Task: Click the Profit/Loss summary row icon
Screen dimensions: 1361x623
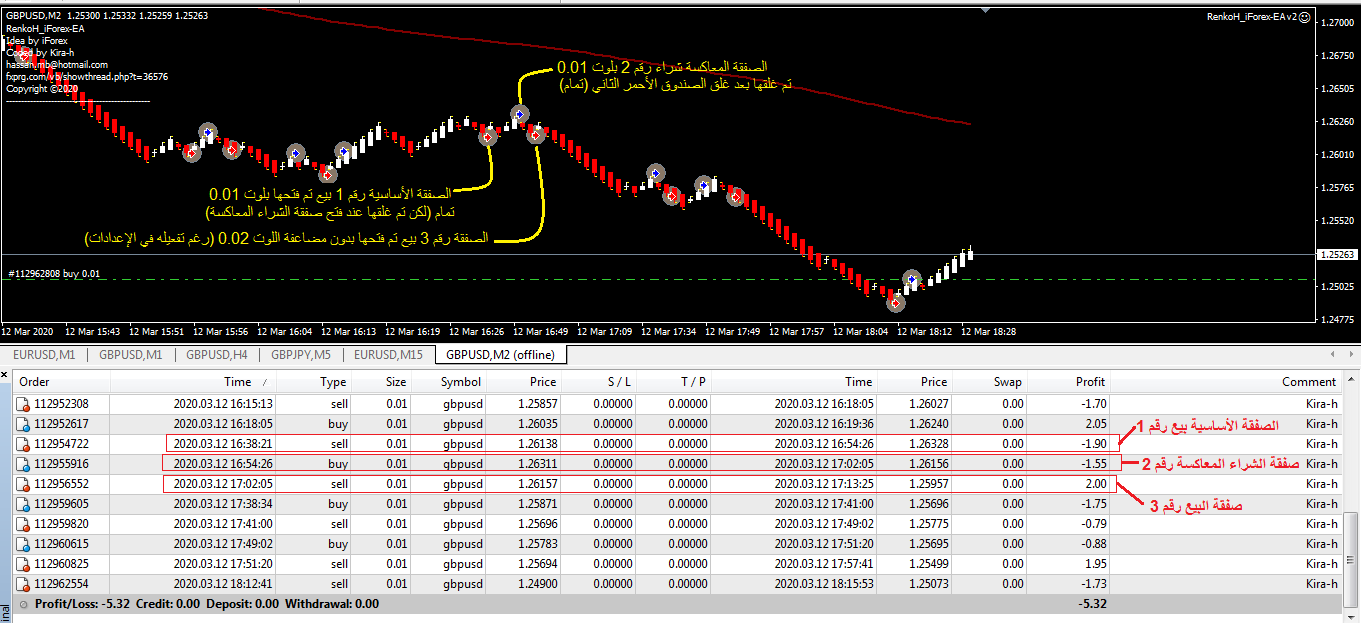Action: (x=23, y=604)
